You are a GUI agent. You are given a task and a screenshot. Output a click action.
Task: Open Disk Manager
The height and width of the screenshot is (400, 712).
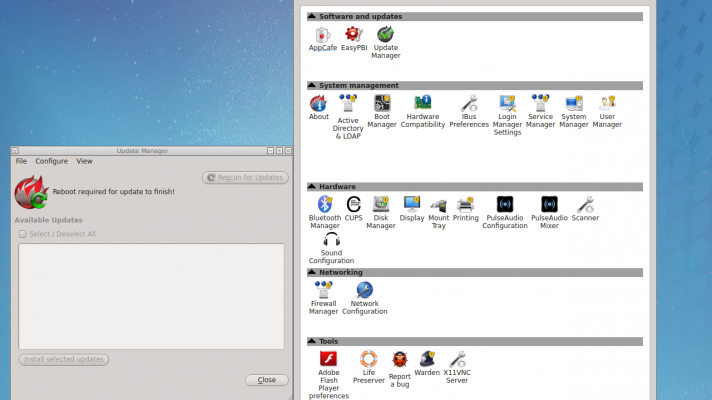[380, 205]
